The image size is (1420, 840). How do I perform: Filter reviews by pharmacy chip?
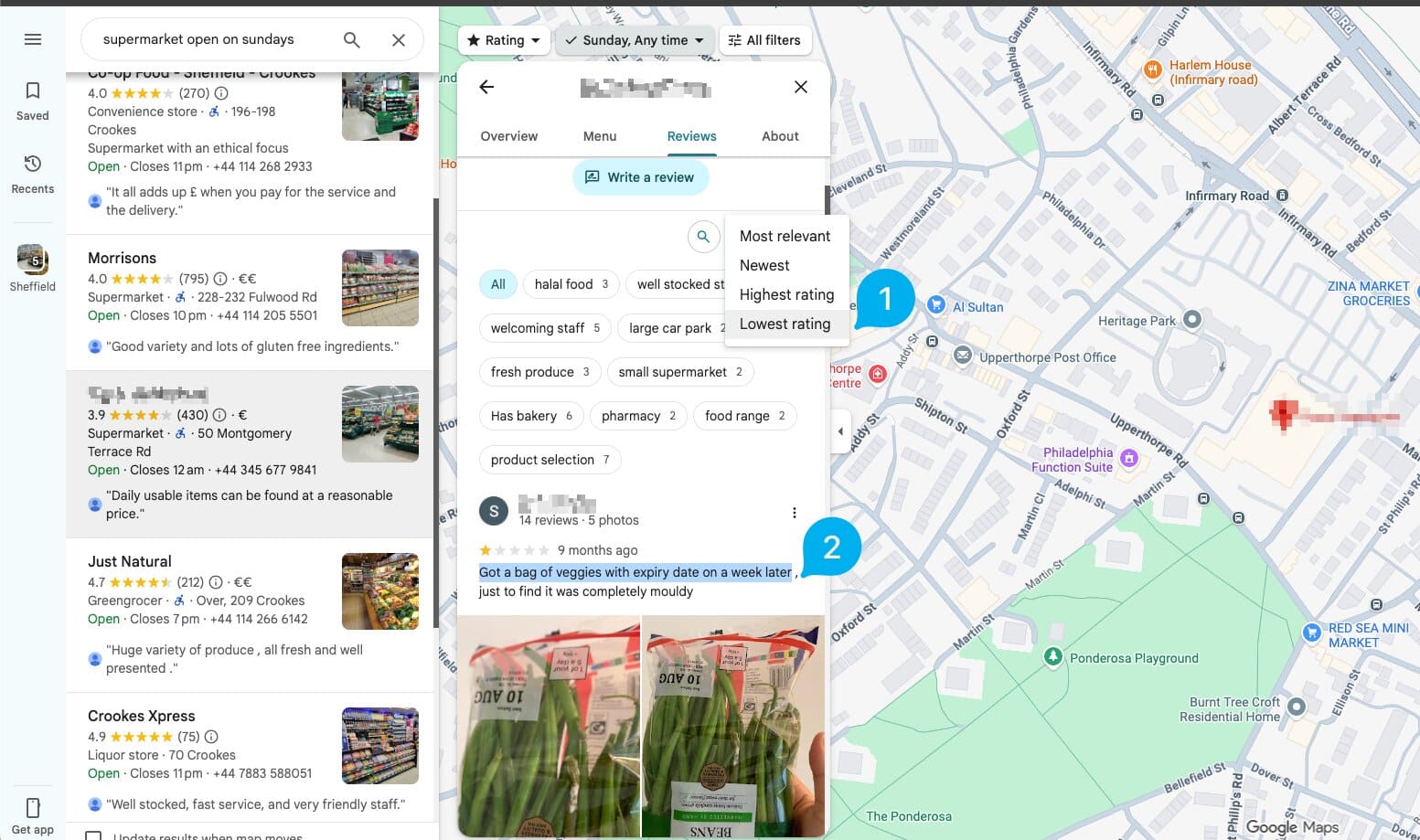click(638, 416)
